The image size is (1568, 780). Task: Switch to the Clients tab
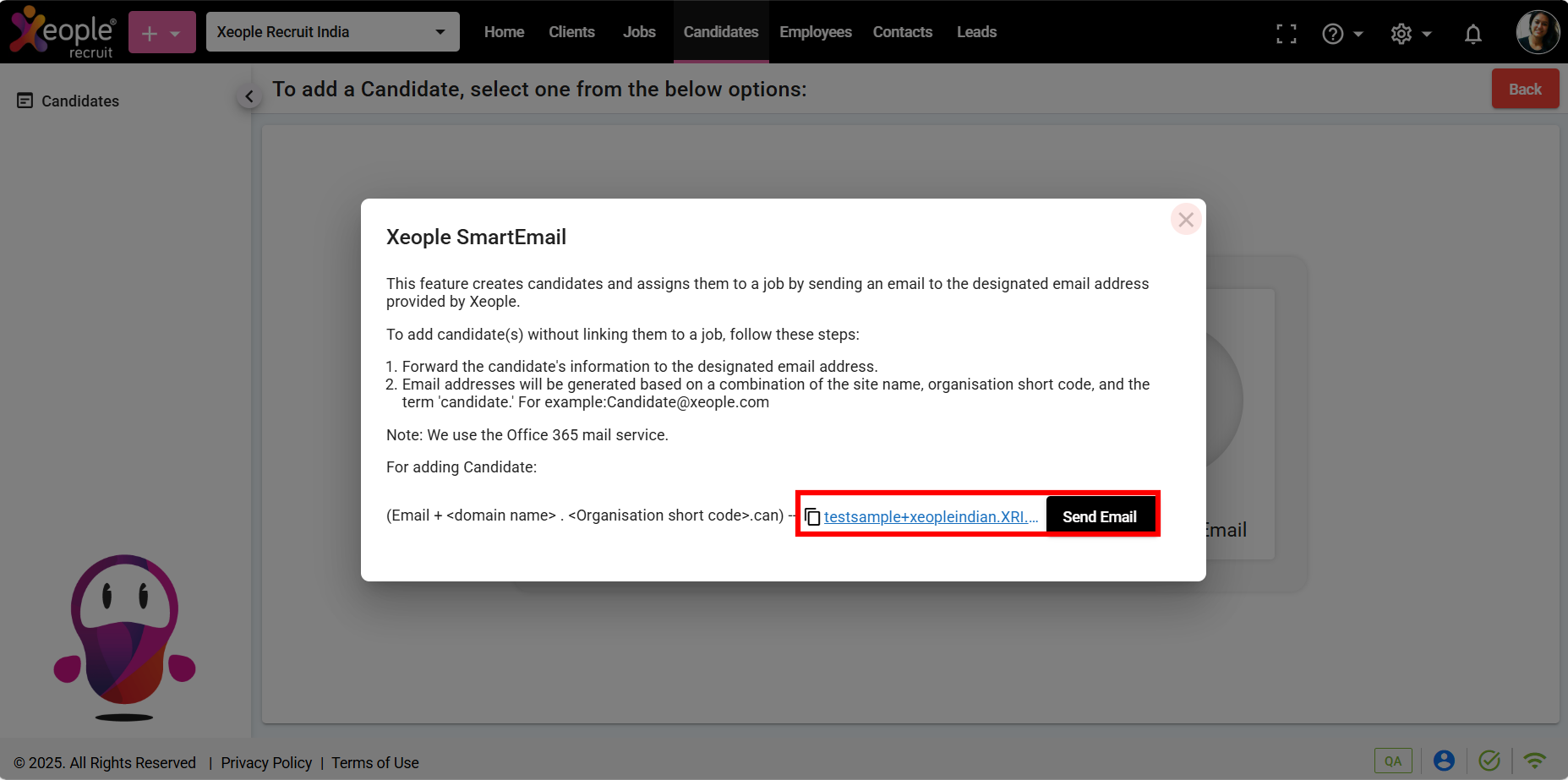pyautogui.click(x=571, y=32)
